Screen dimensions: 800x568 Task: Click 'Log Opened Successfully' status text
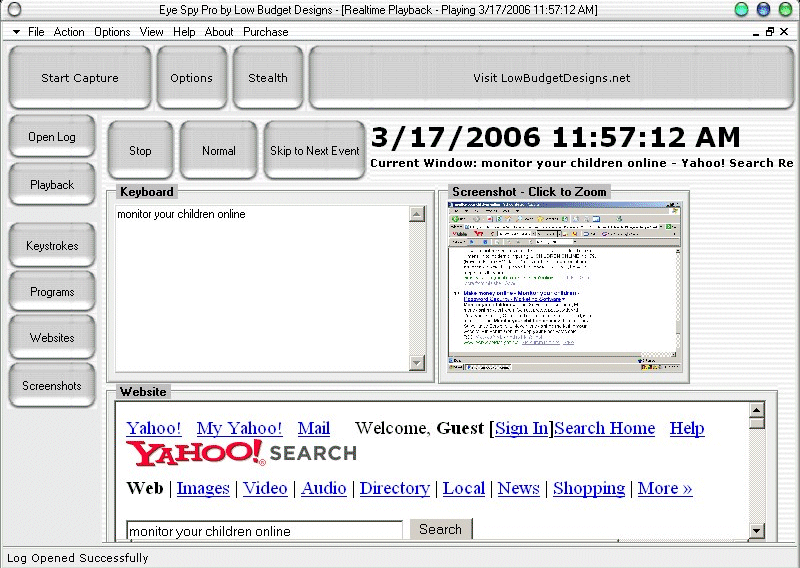78,558
